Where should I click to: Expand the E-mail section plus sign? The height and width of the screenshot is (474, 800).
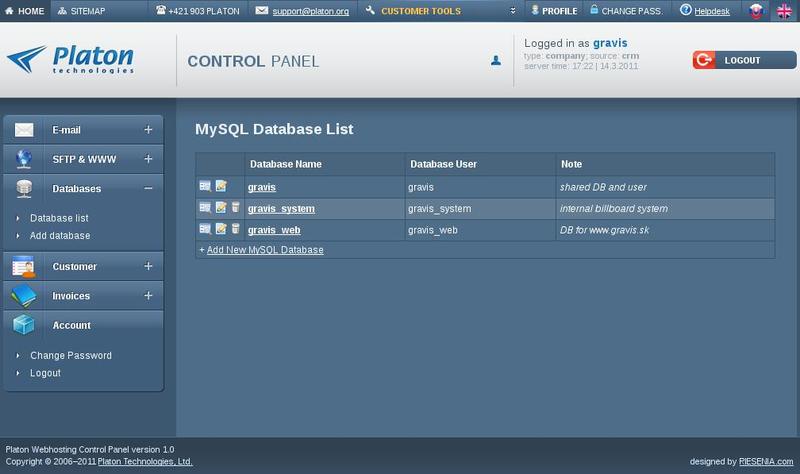[x=148, y=130]
